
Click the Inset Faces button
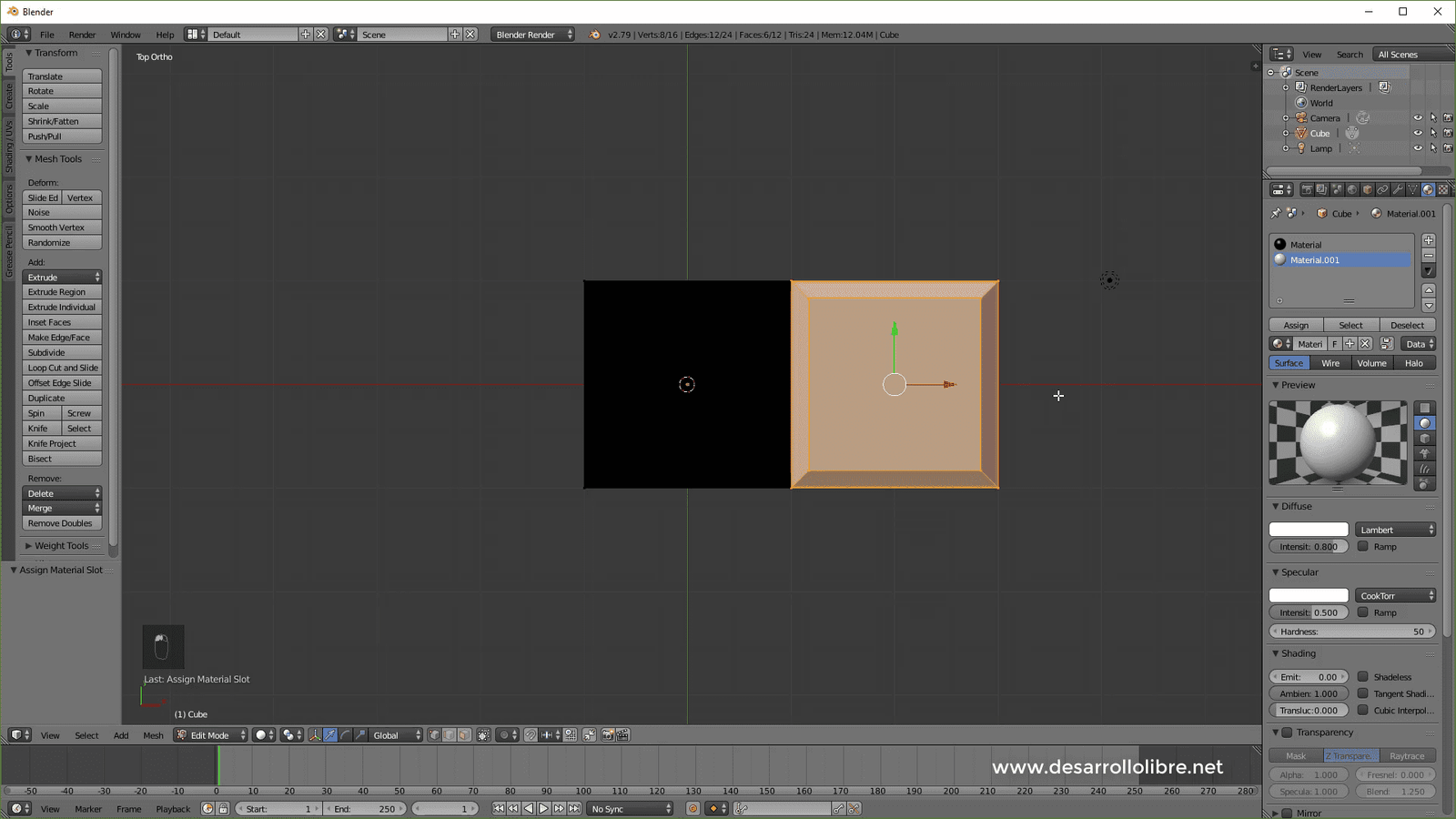pos(62,322)
